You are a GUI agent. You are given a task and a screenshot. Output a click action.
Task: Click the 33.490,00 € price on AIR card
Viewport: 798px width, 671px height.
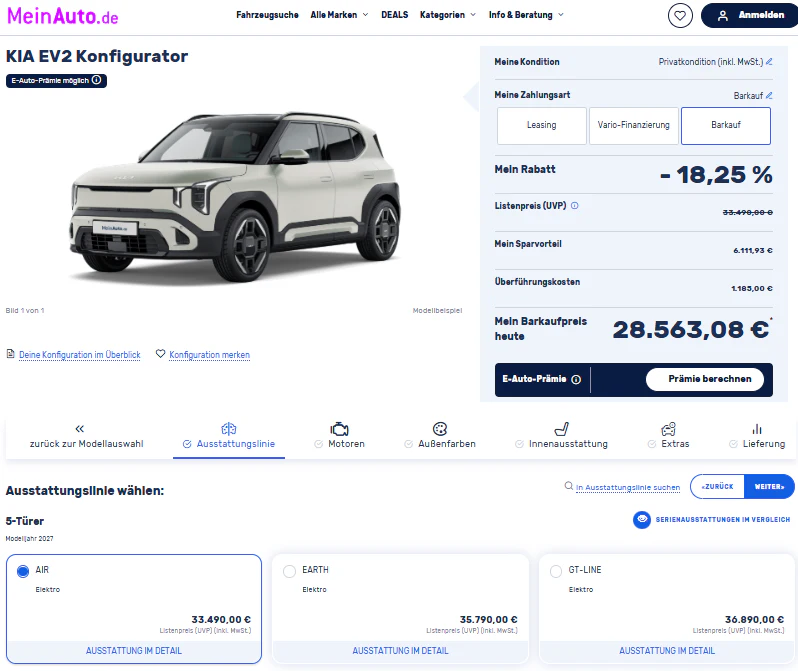point(221,620)
